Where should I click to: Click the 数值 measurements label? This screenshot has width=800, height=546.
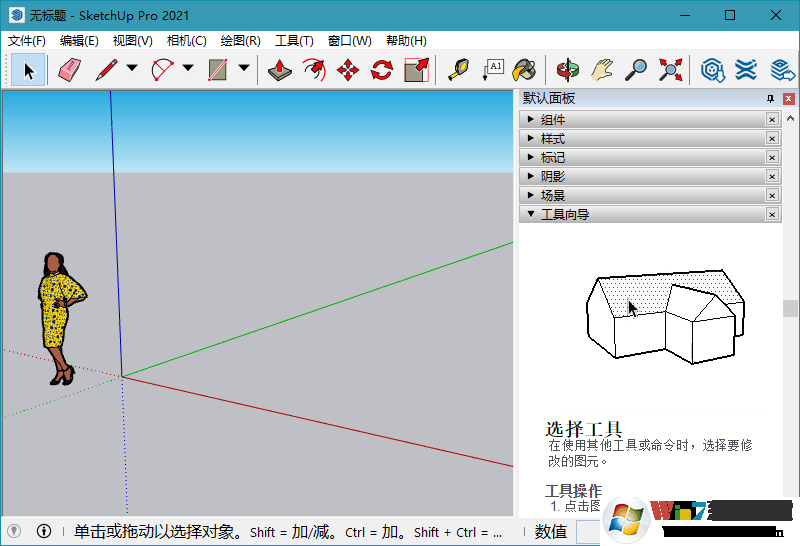[551, 532]
